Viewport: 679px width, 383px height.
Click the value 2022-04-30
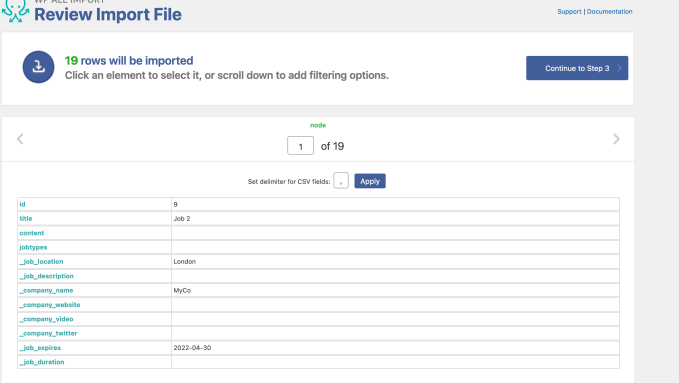pyautogui.click(x=192, y=347)
